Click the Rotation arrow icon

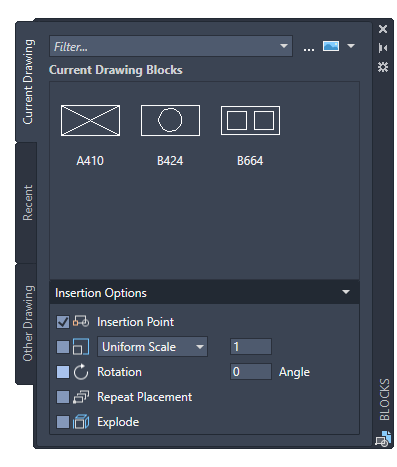[81, 372]
